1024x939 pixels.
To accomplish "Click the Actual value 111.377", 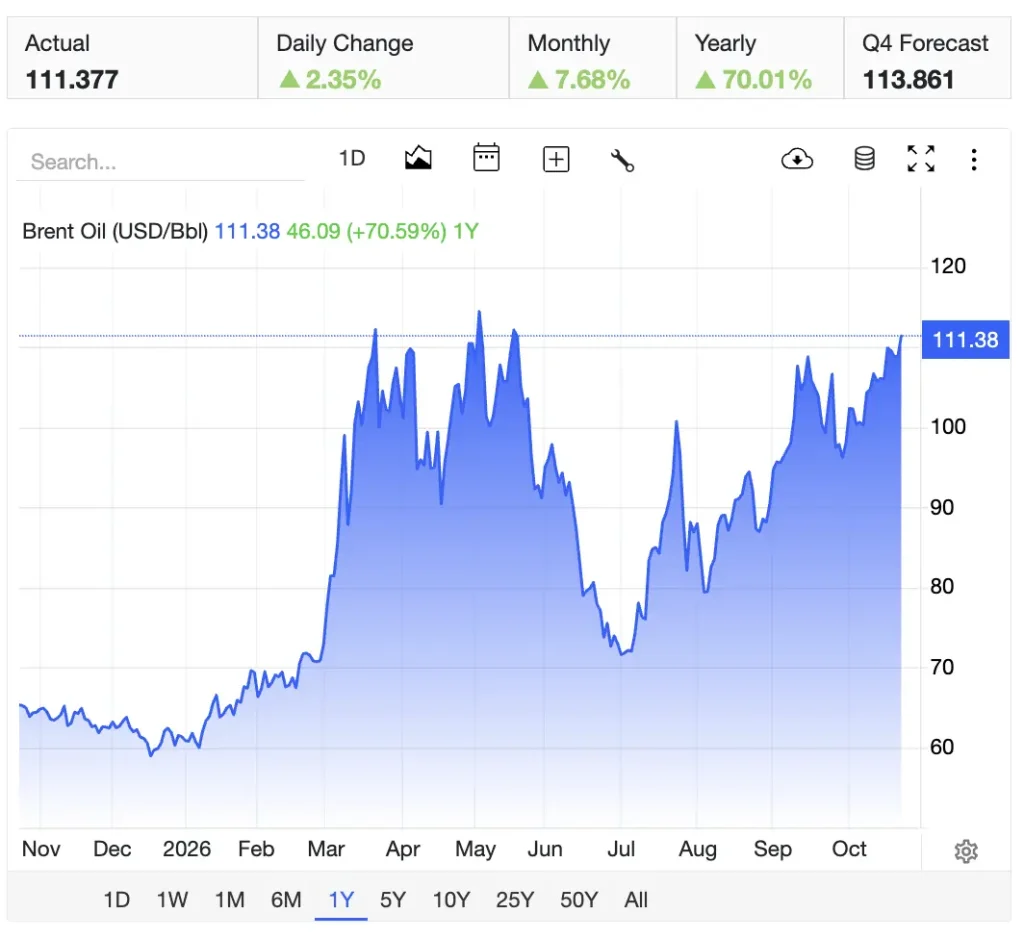I will tap(72, 80).
